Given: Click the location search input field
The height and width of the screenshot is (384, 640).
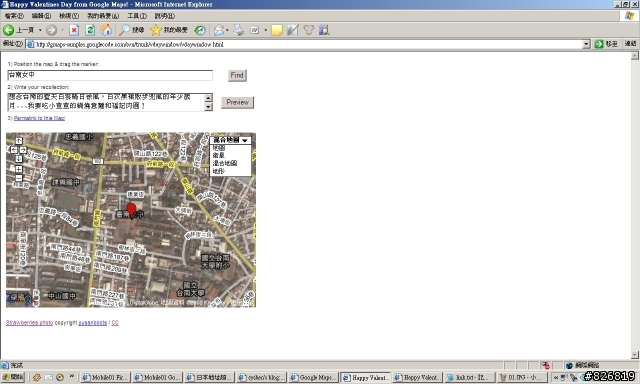Looking at the screenshot, I should (110, 75).
